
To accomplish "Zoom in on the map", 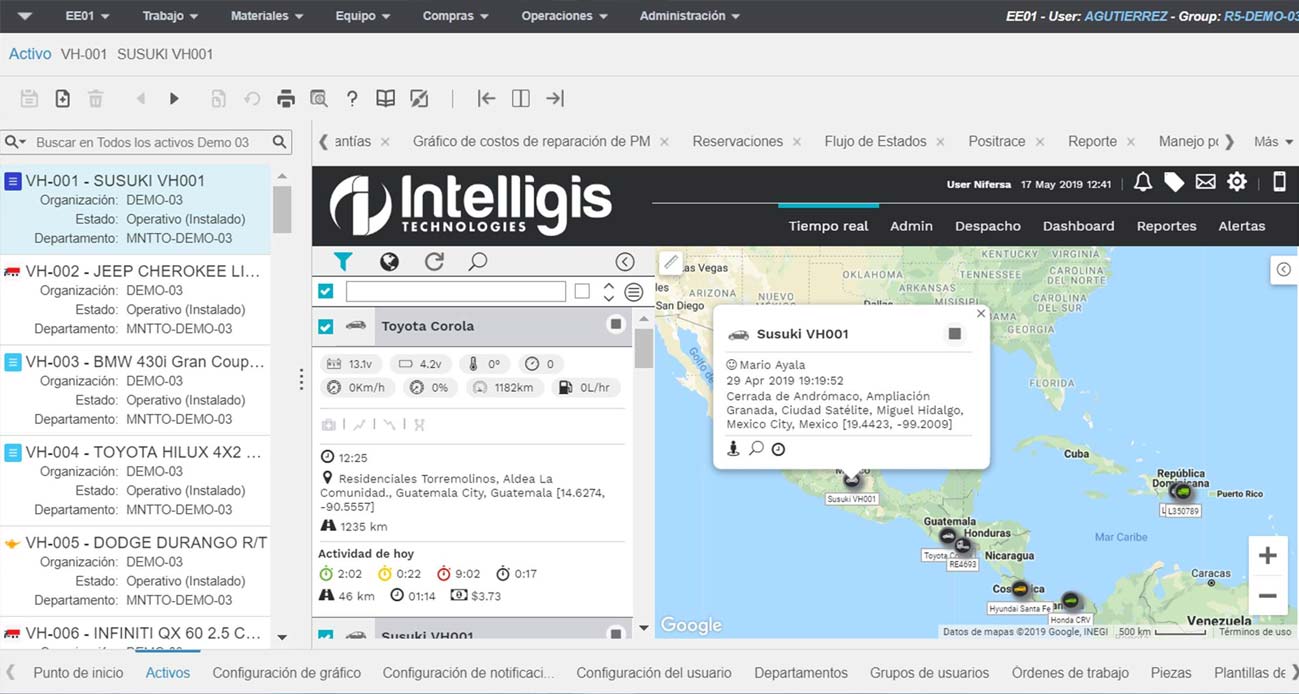I will click(1267, 556).
